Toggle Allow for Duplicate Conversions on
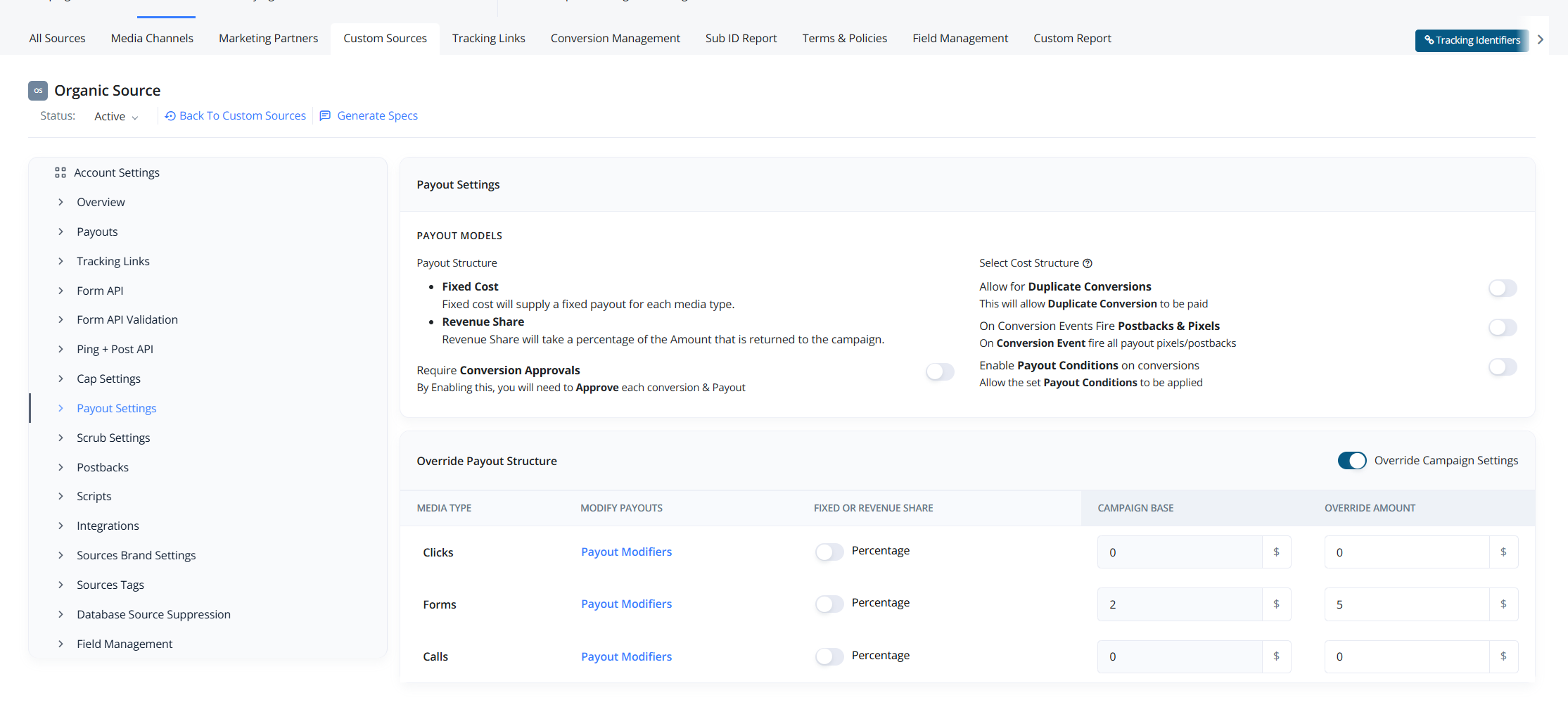Screen dimensions: 1568x712 1502,288
